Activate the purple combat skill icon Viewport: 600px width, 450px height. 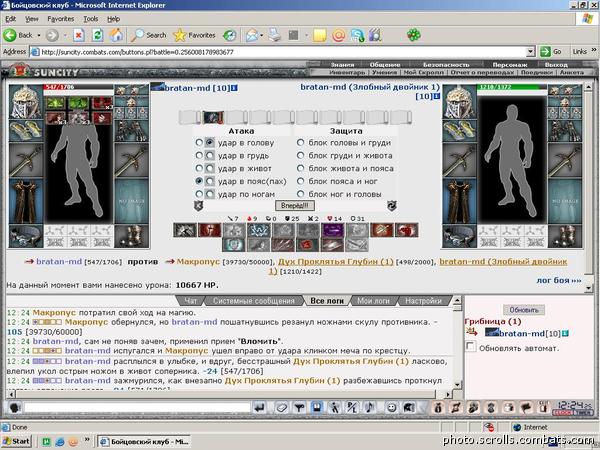click(333, 230)
